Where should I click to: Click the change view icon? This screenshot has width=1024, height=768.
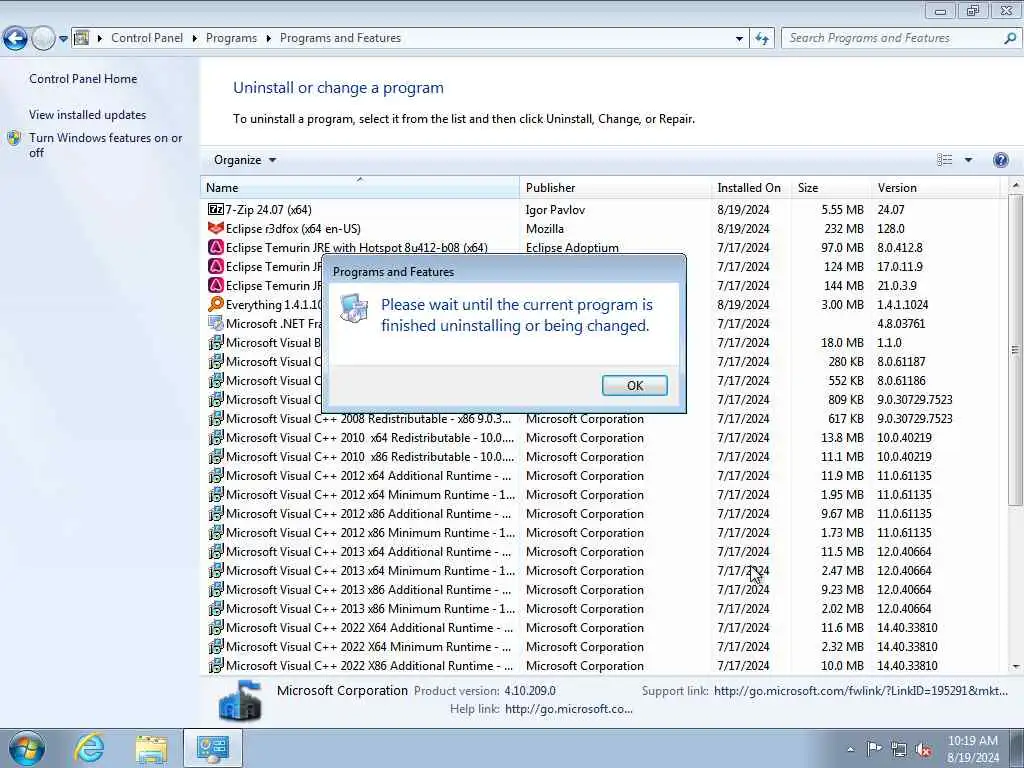pos(944,160)
